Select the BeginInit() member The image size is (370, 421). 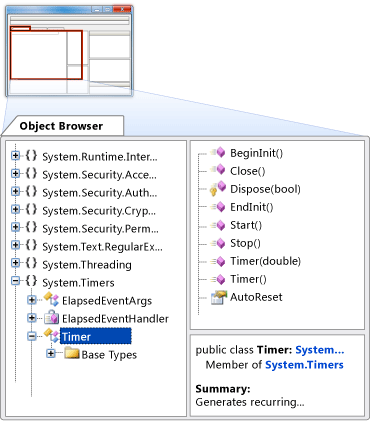tap(256, 153)
